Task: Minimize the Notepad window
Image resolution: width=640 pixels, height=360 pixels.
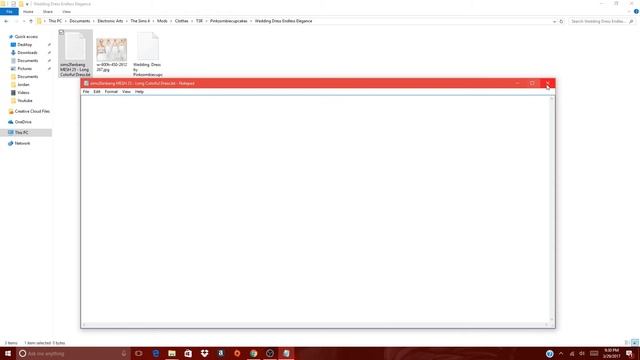Action: pyautogui.click(x=517, y=83)
